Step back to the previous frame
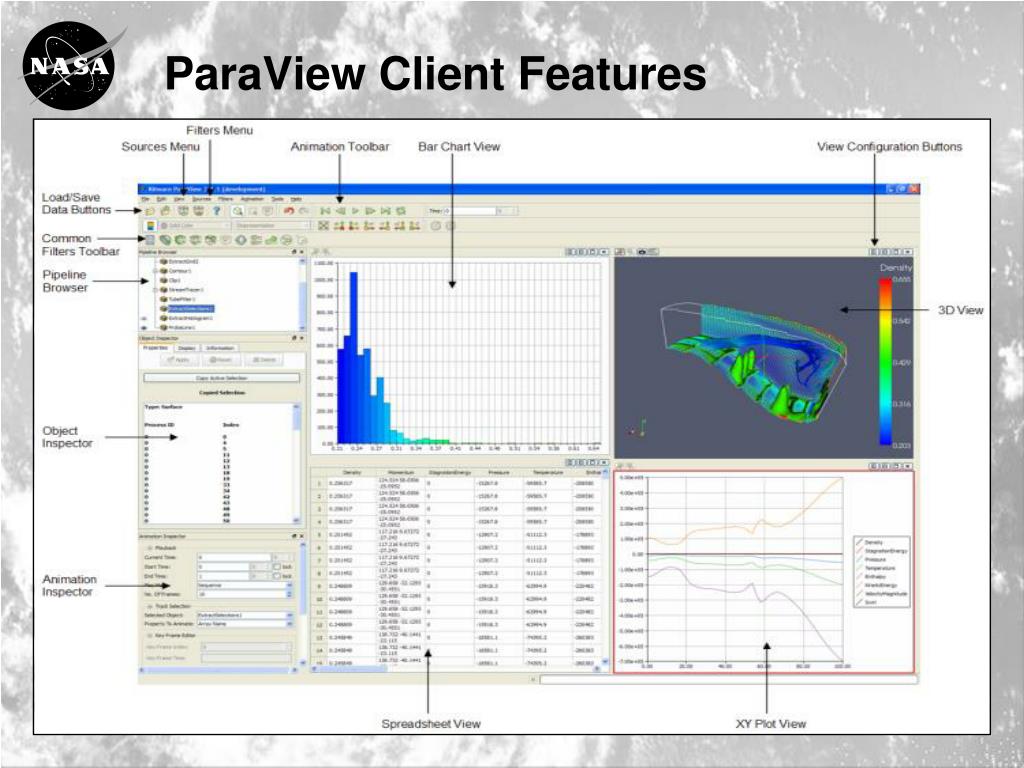This screenshot has width=1024, height=768. point(340,211)
